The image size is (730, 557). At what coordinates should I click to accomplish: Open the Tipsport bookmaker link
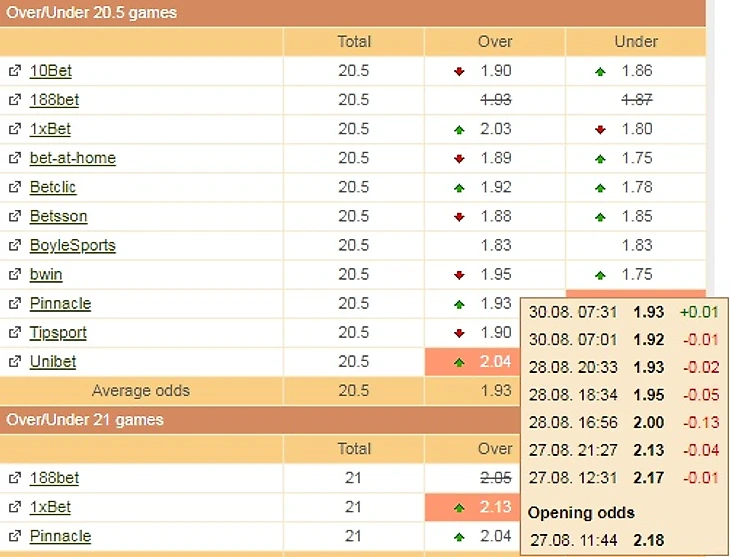[58, 333]
